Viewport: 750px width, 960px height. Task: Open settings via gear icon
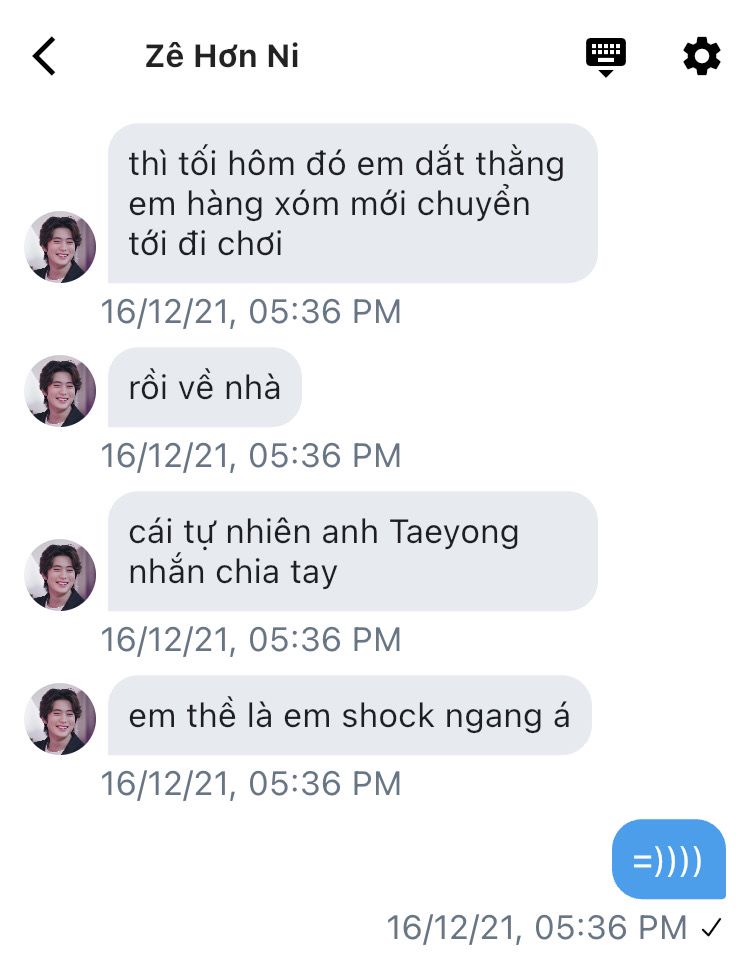tap(702, 56)
